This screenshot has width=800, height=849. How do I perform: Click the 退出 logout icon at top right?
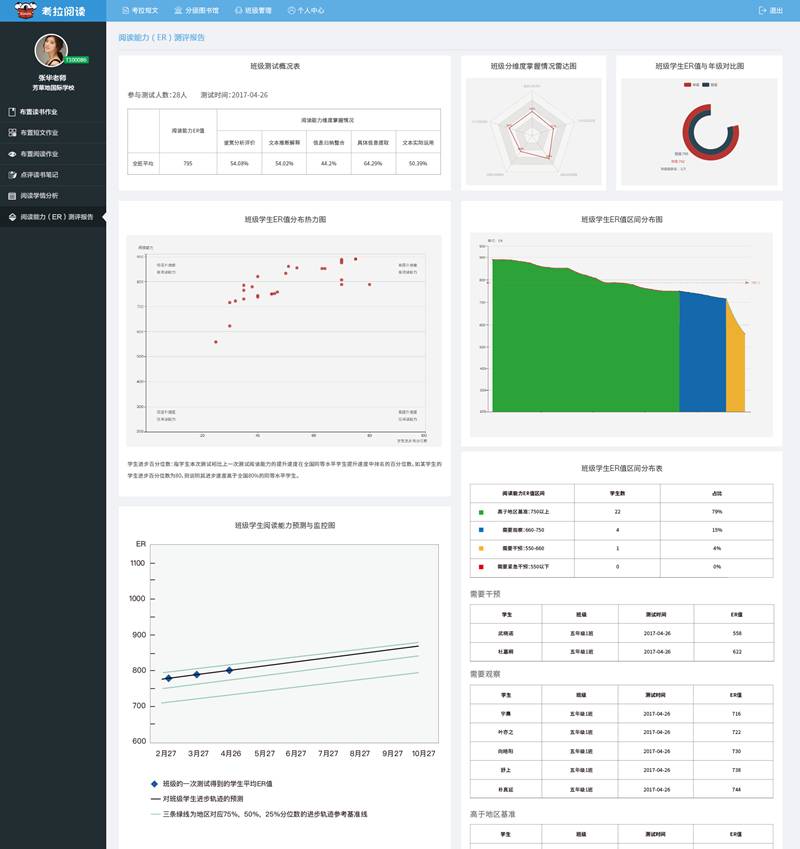coord(763,10)
